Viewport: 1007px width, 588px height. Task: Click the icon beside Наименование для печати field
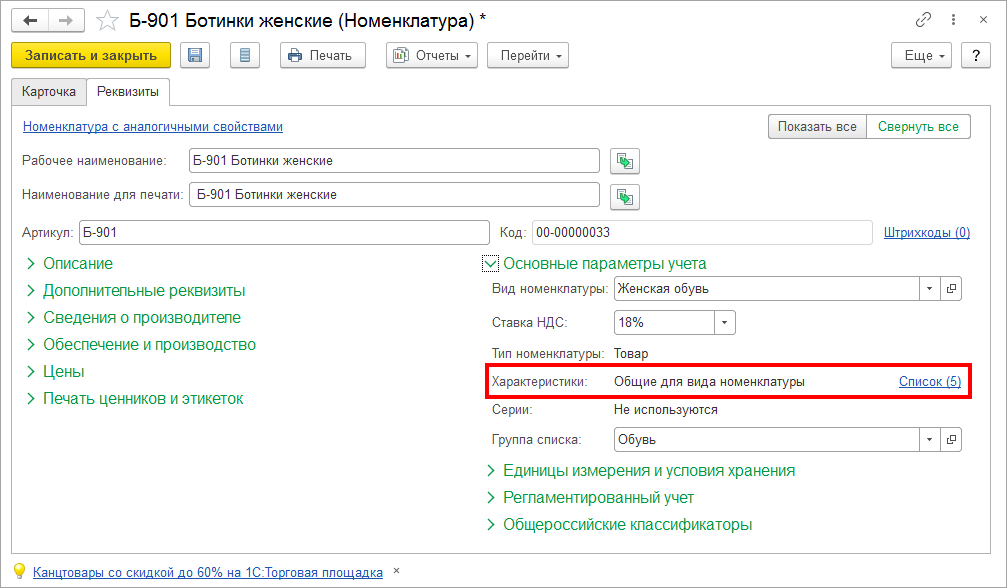point(625,197)
